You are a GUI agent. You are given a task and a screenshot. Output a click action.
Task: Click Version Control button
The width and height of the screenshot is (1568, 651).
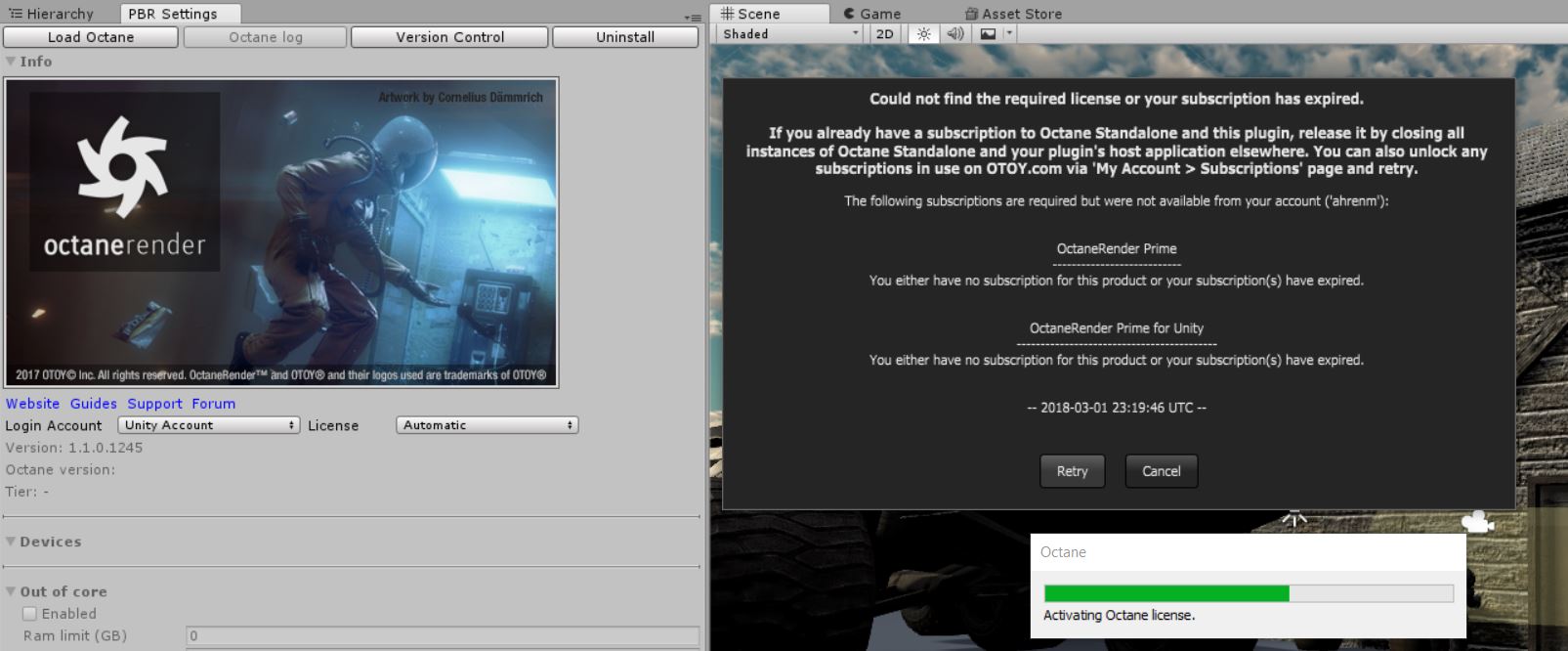point(449,37)
